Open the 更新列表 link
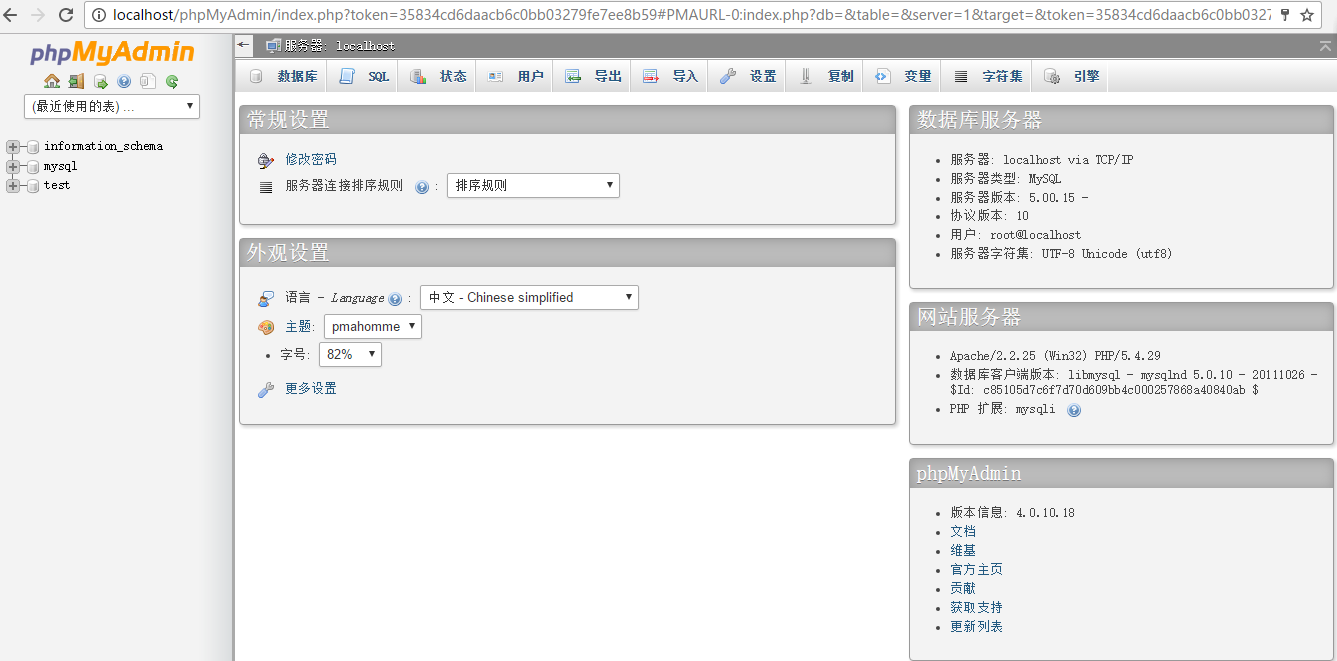1337x661 pixels. point(976,626)
